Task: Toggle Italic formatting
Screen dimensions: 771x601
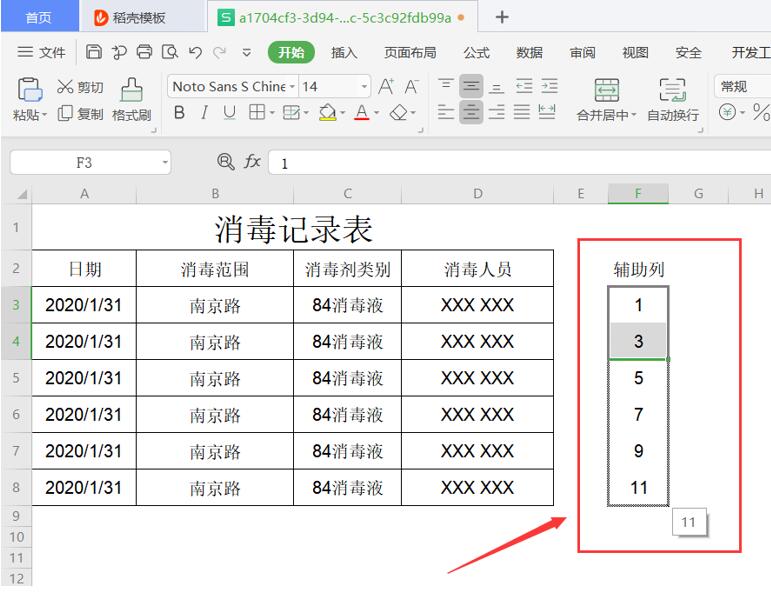Action: pyautogui.click(x=205, y=113)
